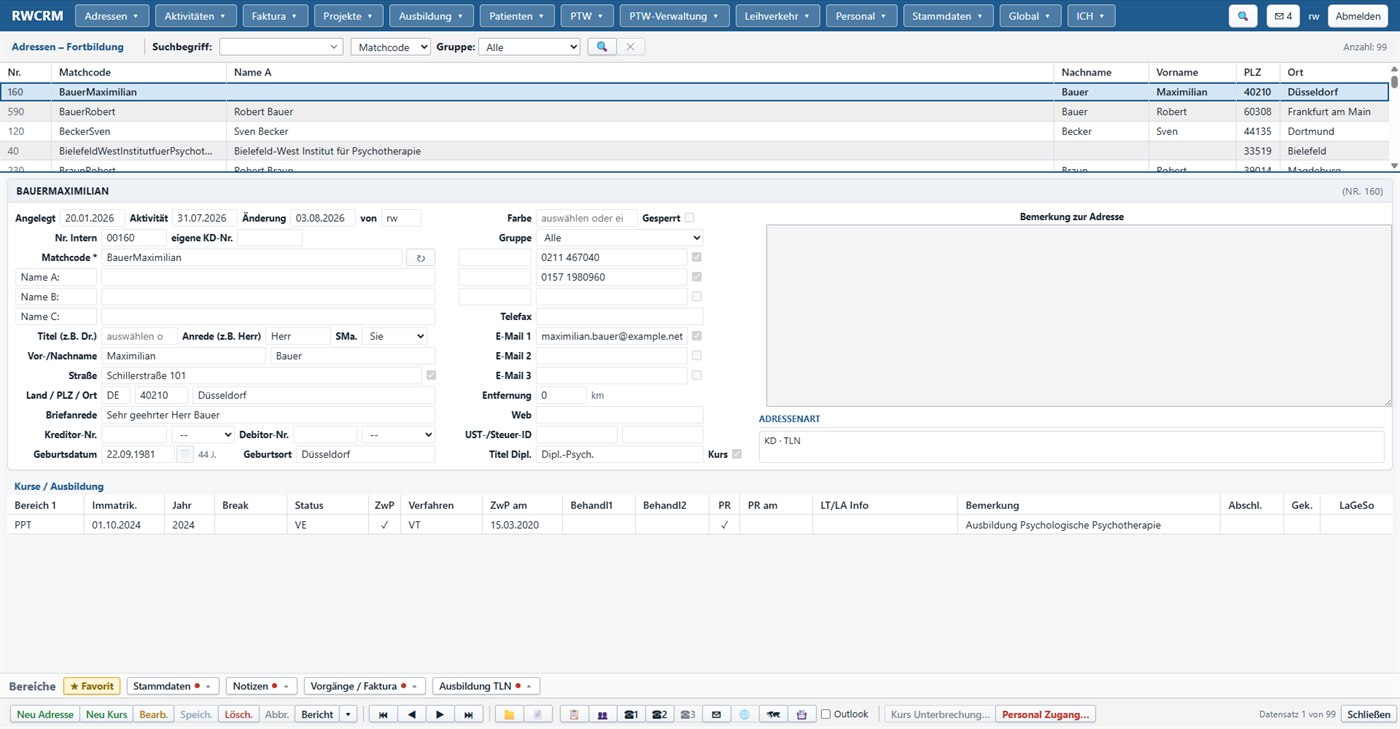Viewport: 1400px width, 729px height.
Task: Go to next record
Action: (x=439, y=715)
